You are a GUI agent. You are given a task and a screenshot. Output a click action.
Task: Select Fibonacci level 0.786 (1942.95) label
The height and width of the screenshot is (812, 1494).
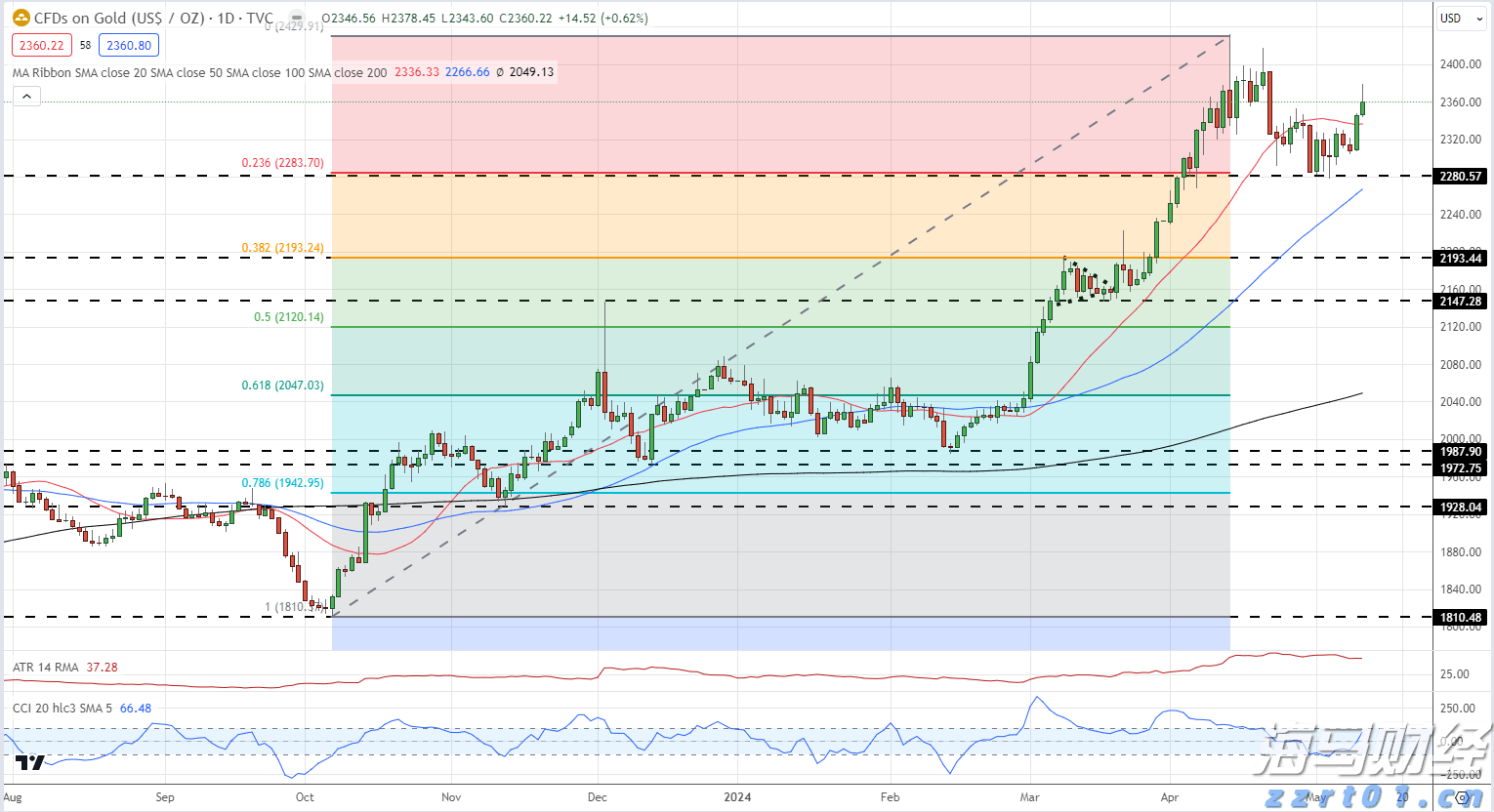click(x=283, y=483)
